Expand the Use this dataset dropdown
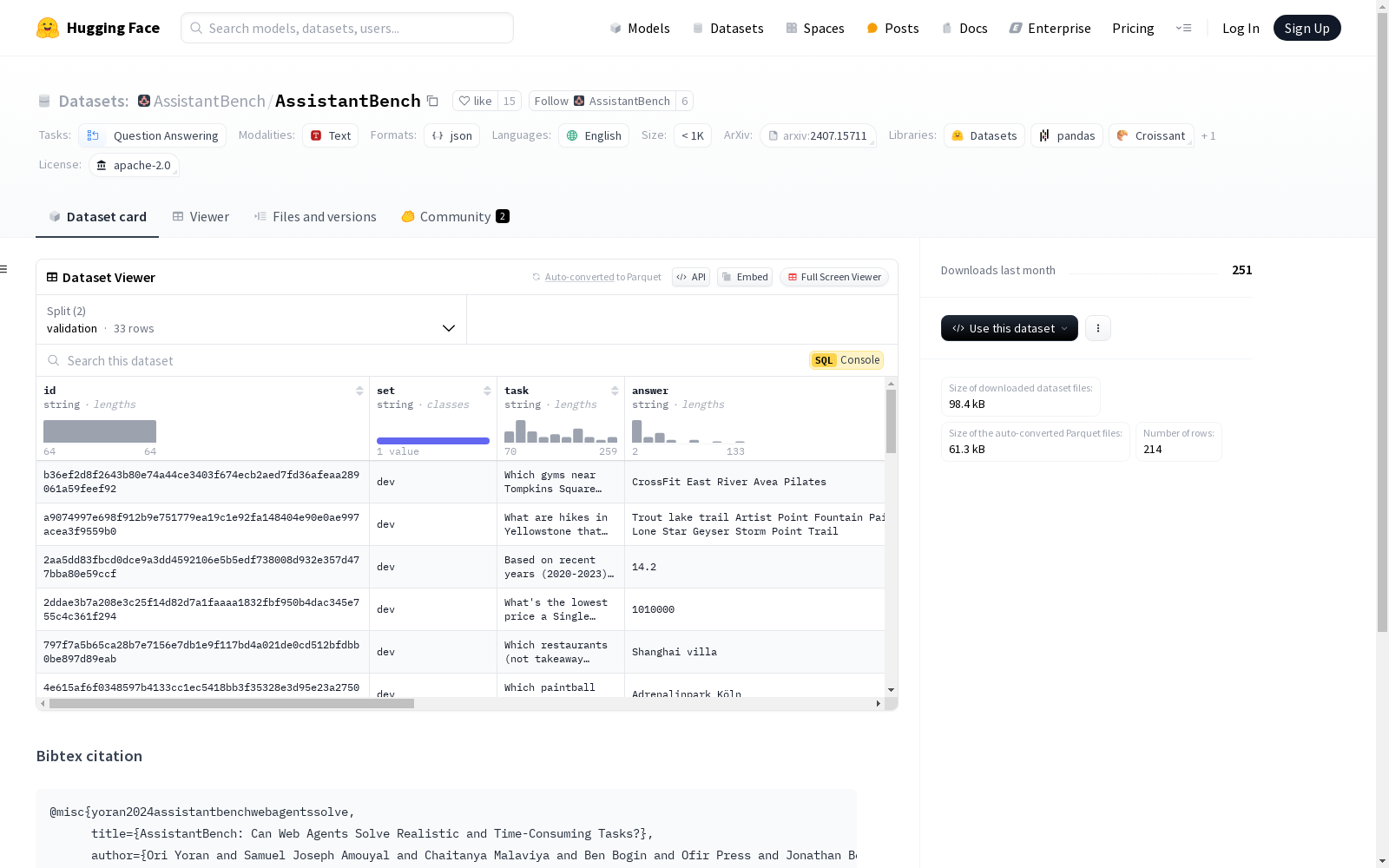 point(1010,328)
